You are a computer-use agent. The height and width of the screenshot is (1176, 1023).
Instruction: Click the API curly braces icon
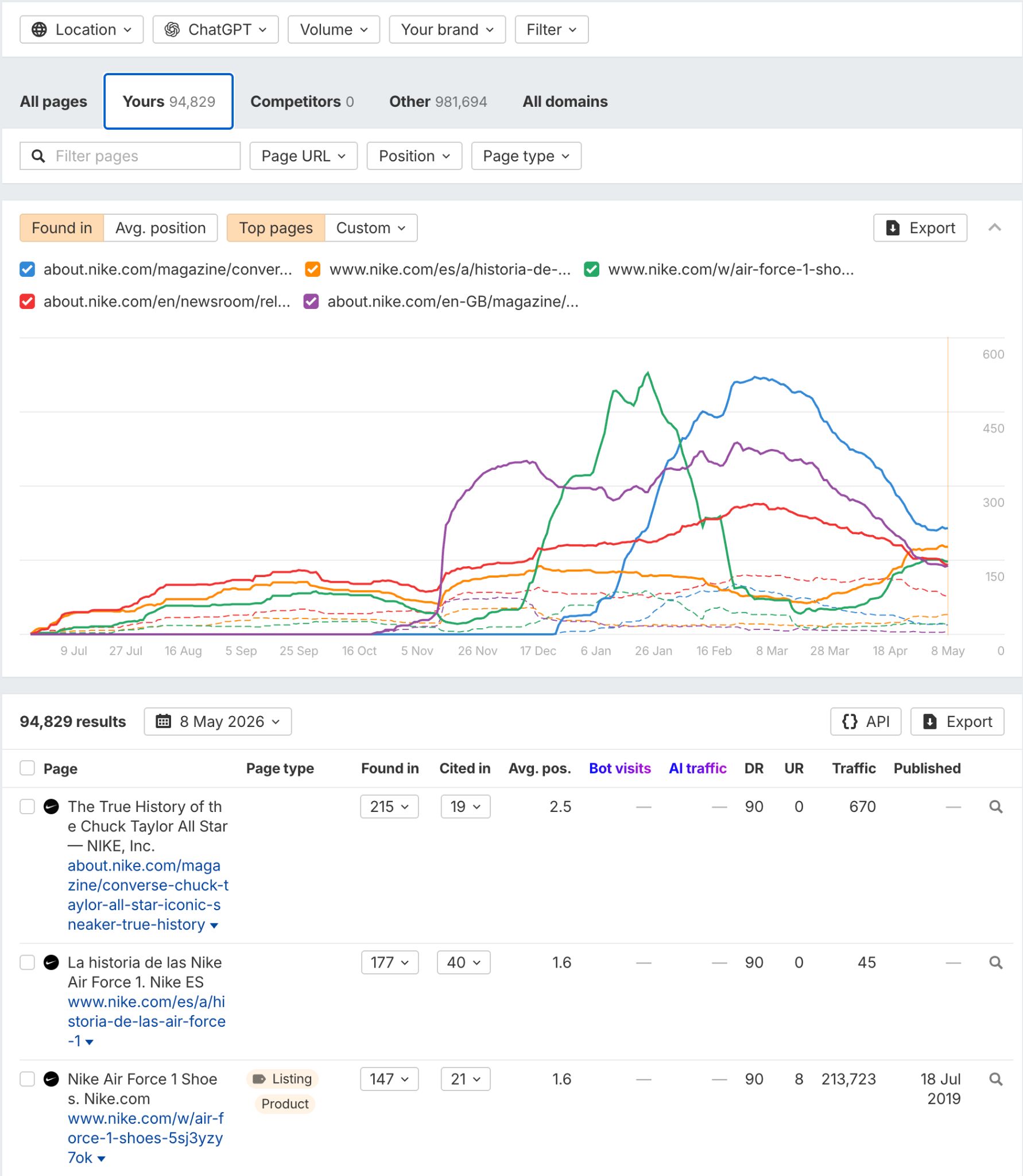(x=850, y=721)
